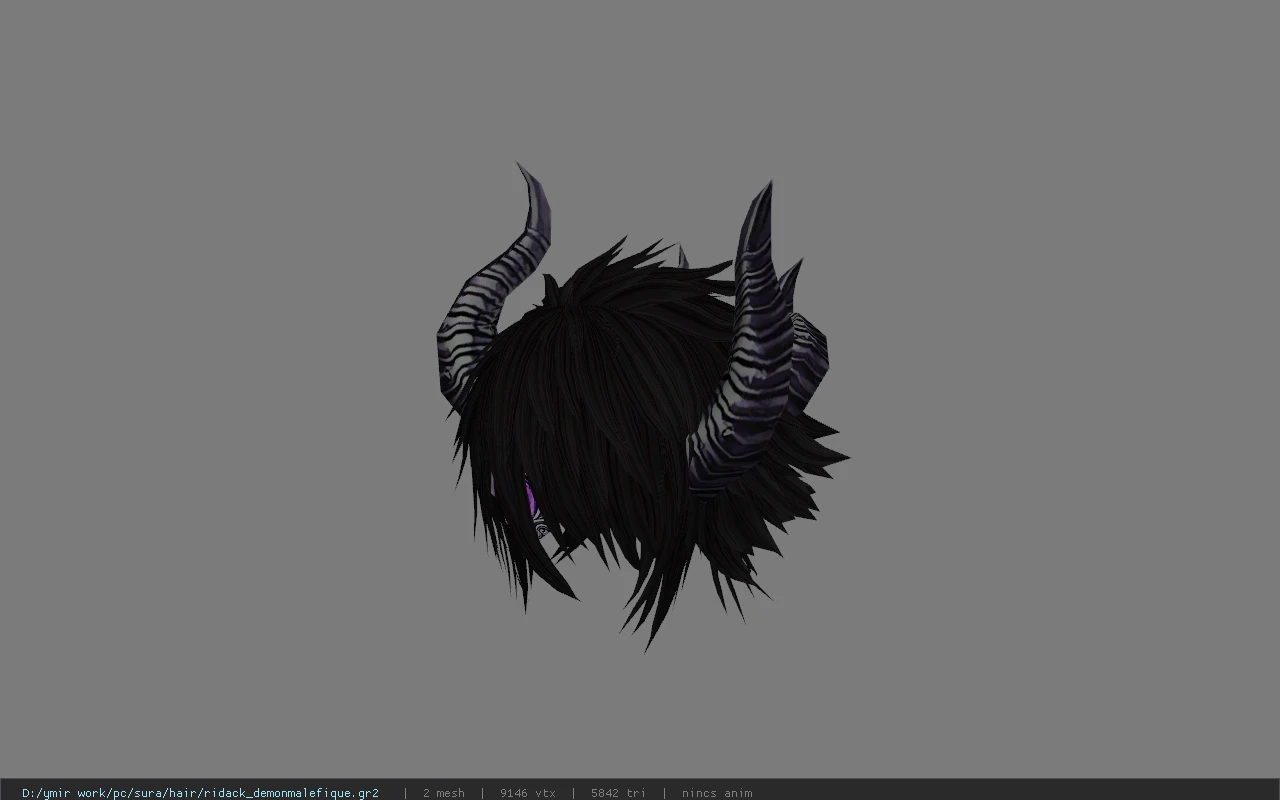Click the '5842 tri' triangle count
Screen dimensions: 1280x800
tap(618, 793)
